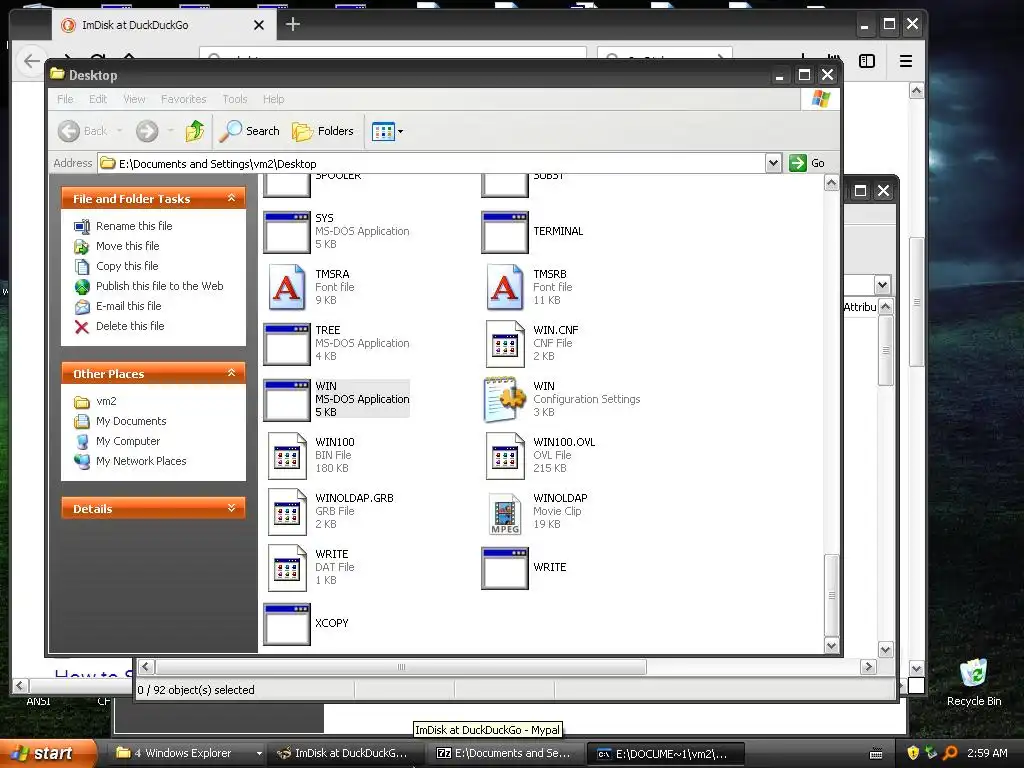Click the Go button
The height and width of the screenshot is (768, 1024).
click(807, 163)
